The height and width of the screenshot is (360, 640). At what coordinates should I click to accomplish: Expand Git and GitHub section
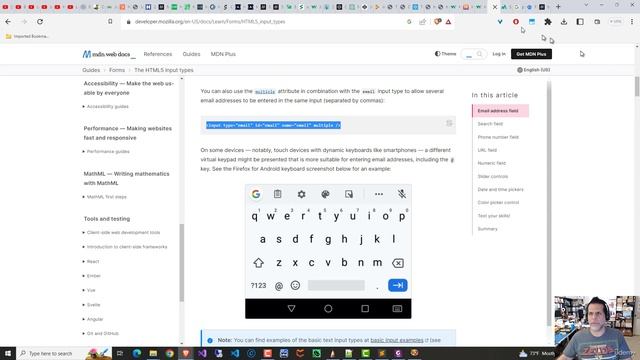coord(102,333)
